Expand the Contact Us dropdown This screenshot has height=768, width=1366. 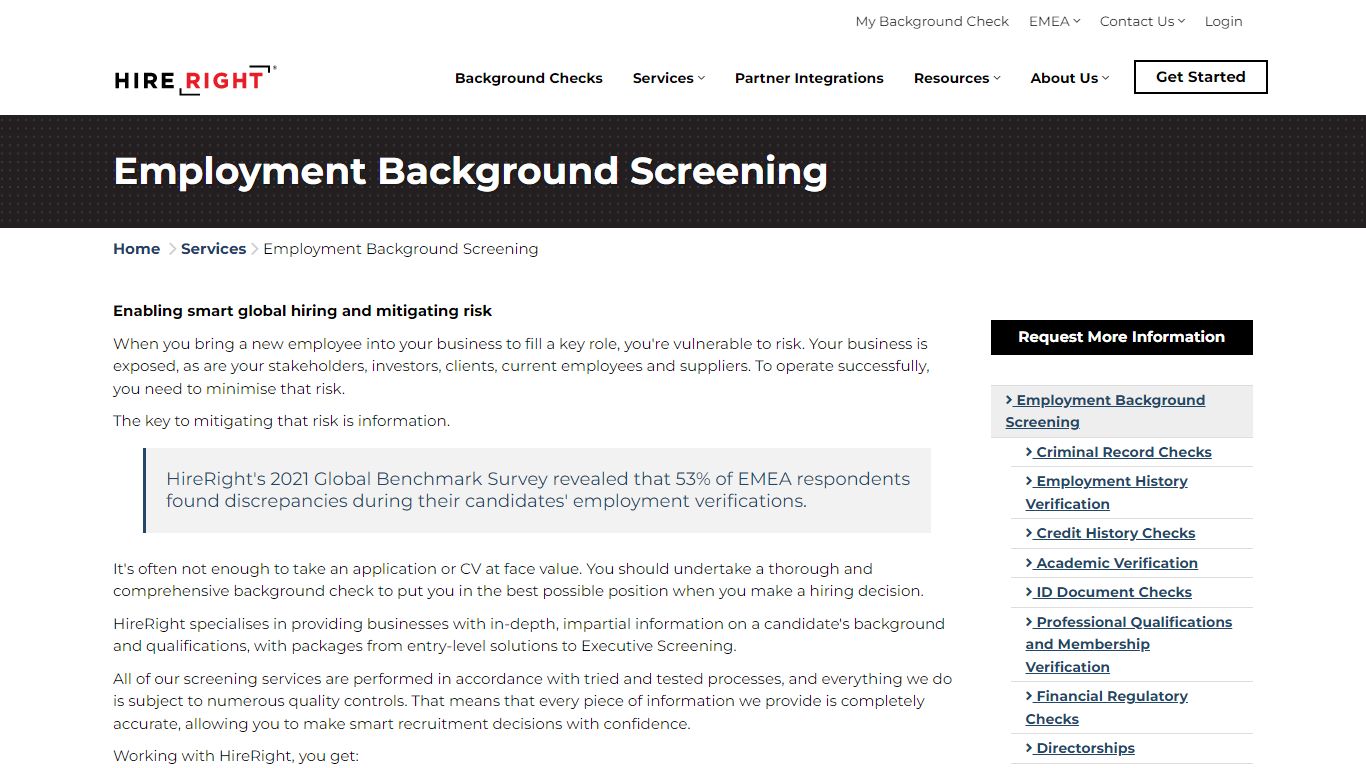click(x=1142, y=21)
